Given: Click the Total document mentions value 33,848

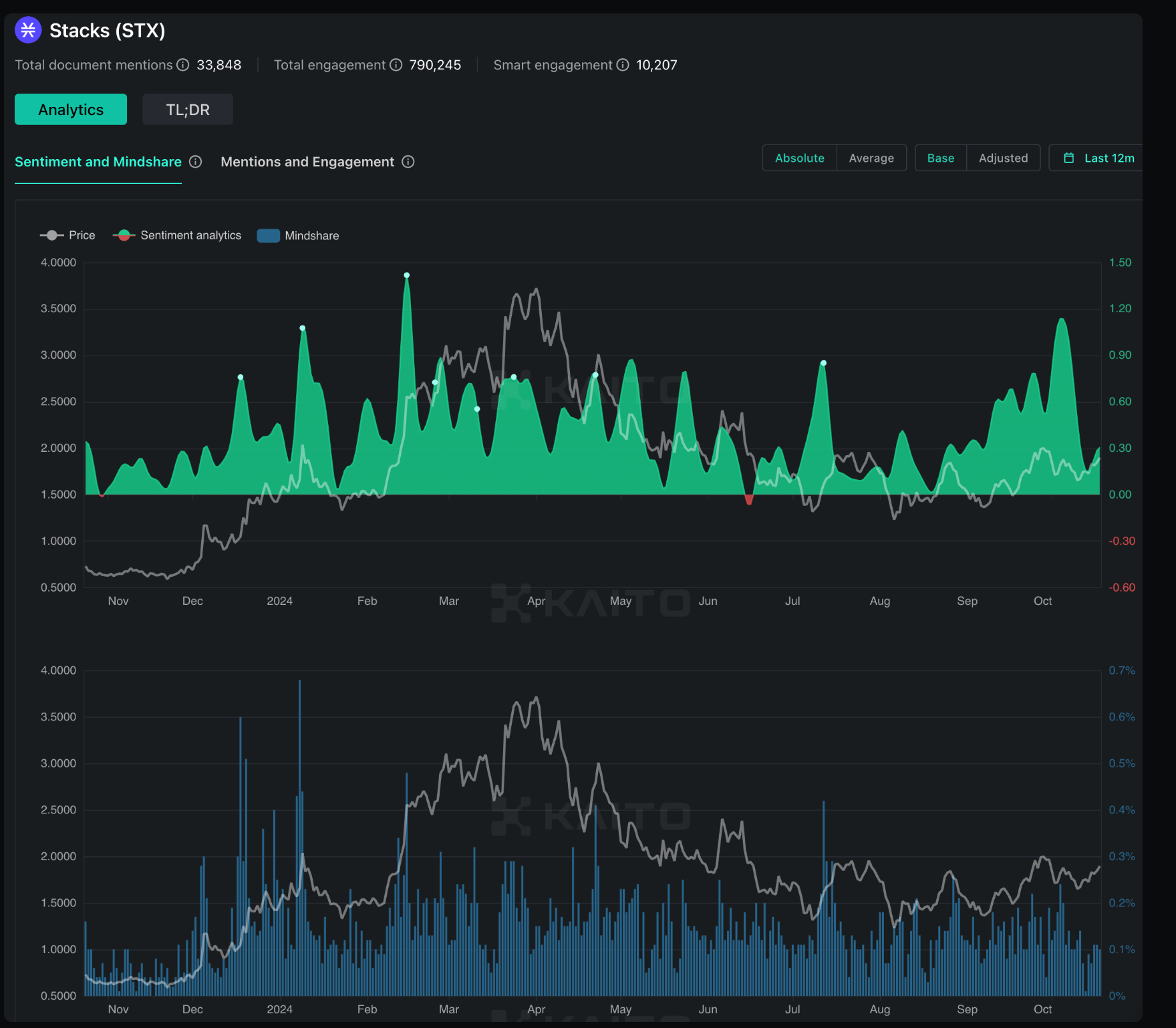Looking at the screenshot, I should 219,65.
